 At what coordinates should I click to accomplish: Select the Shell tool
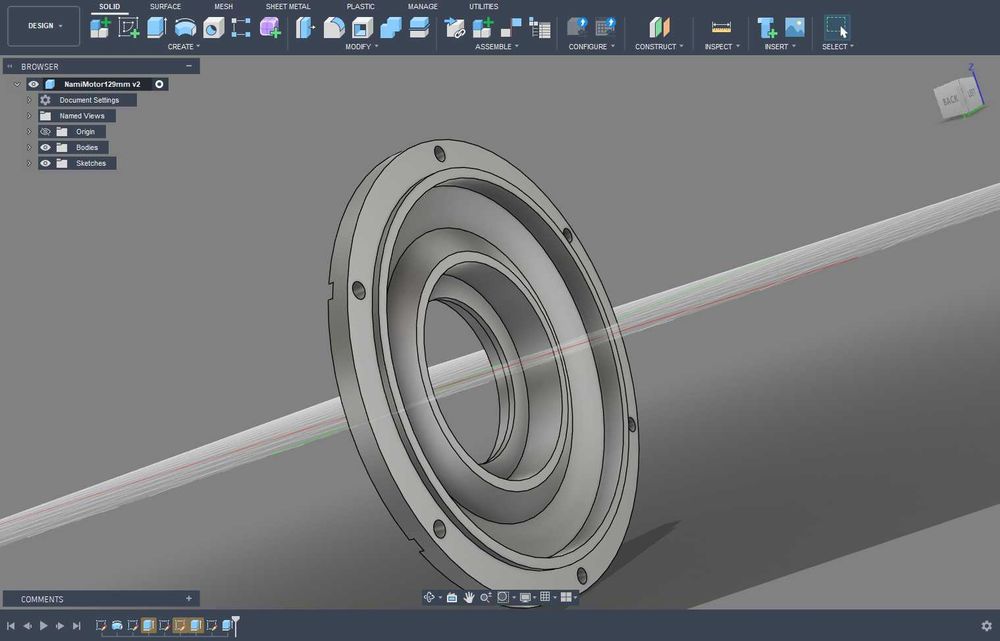[x=362, y=28]
